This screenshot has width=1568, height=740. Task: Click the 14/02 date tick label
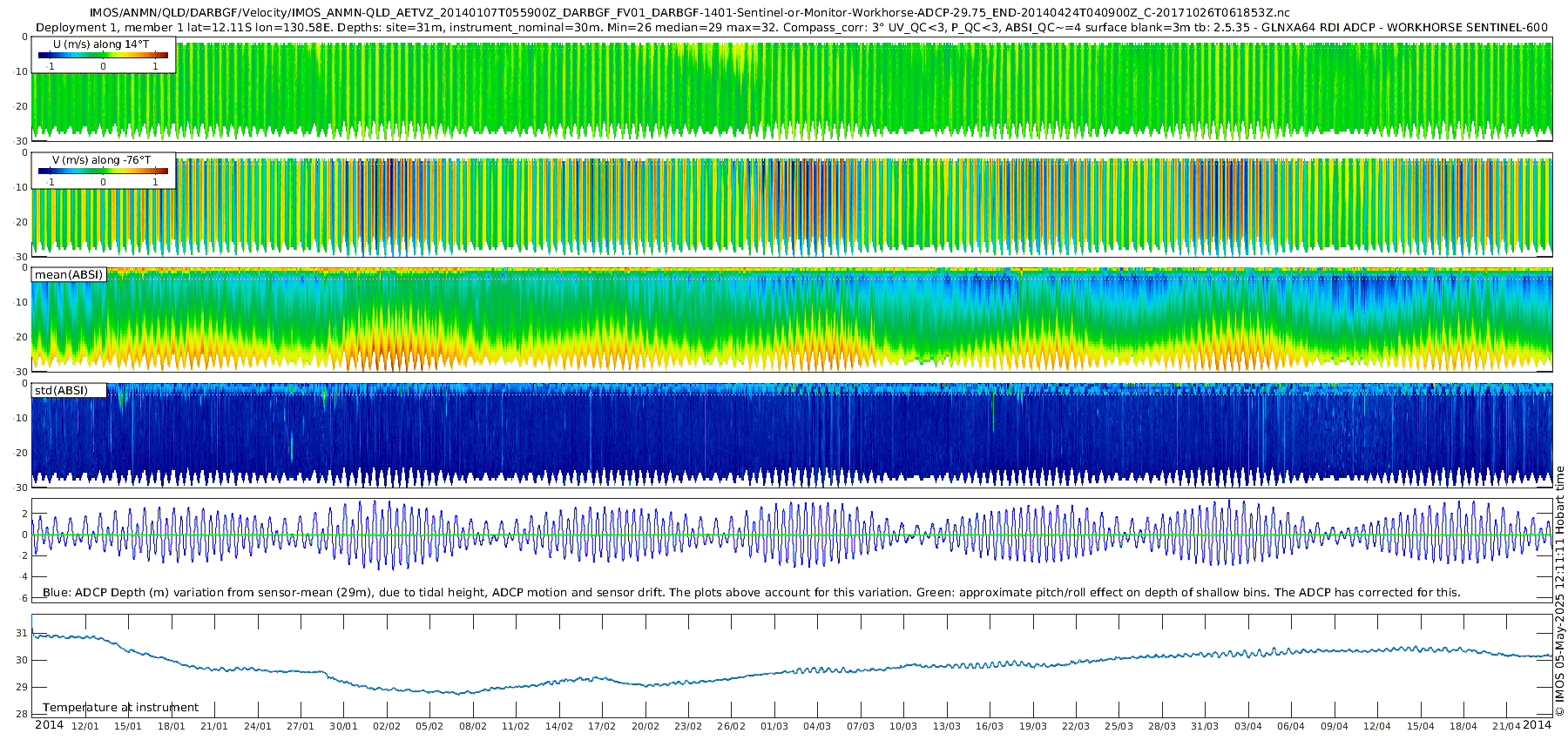[x=559, y=726]
